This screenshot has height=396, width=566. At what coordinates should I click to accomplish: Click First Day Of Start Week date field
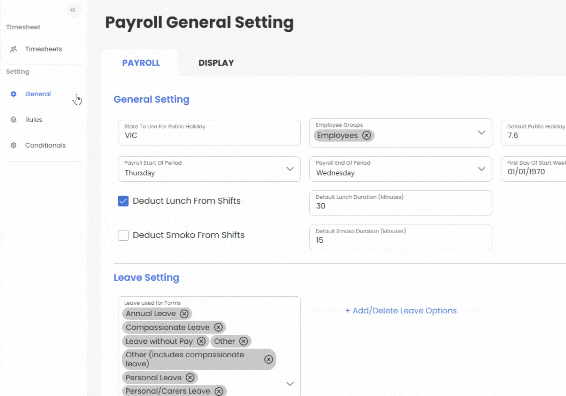534,169
